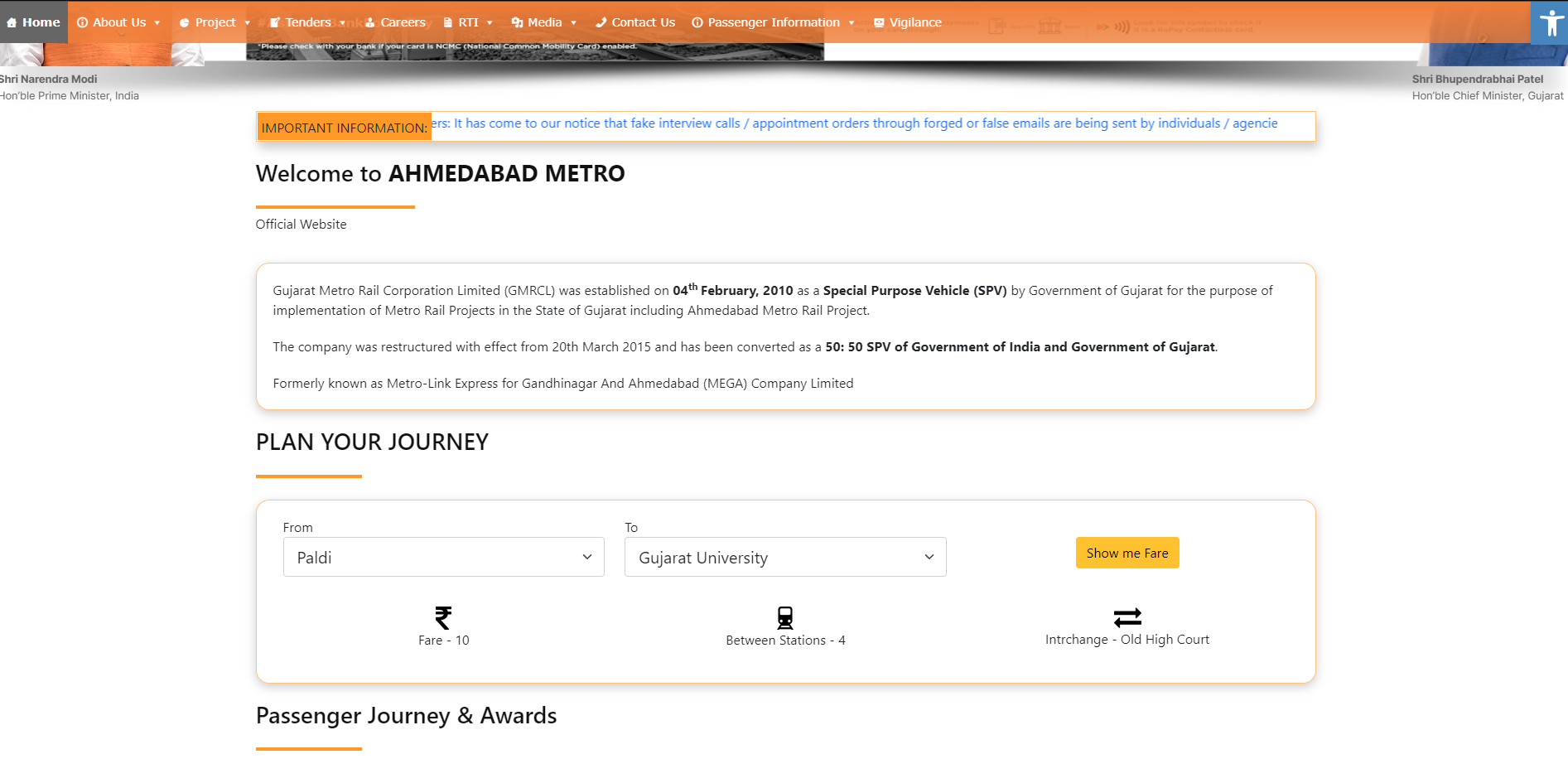
Task: Click the Vigilance monitor icon
Action: tap(879, 23)
